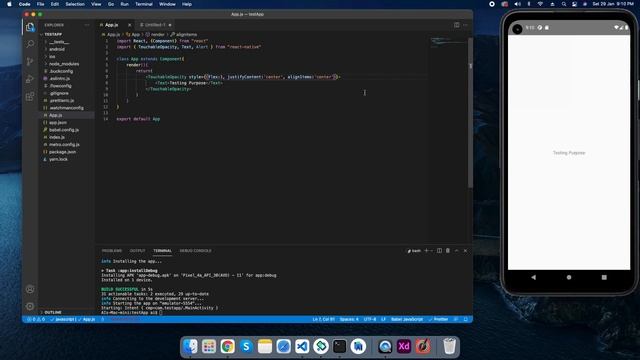Viewport: 640px width, 360px height.
Task: Select App.js in the file explorer
Action: point(56,116)
